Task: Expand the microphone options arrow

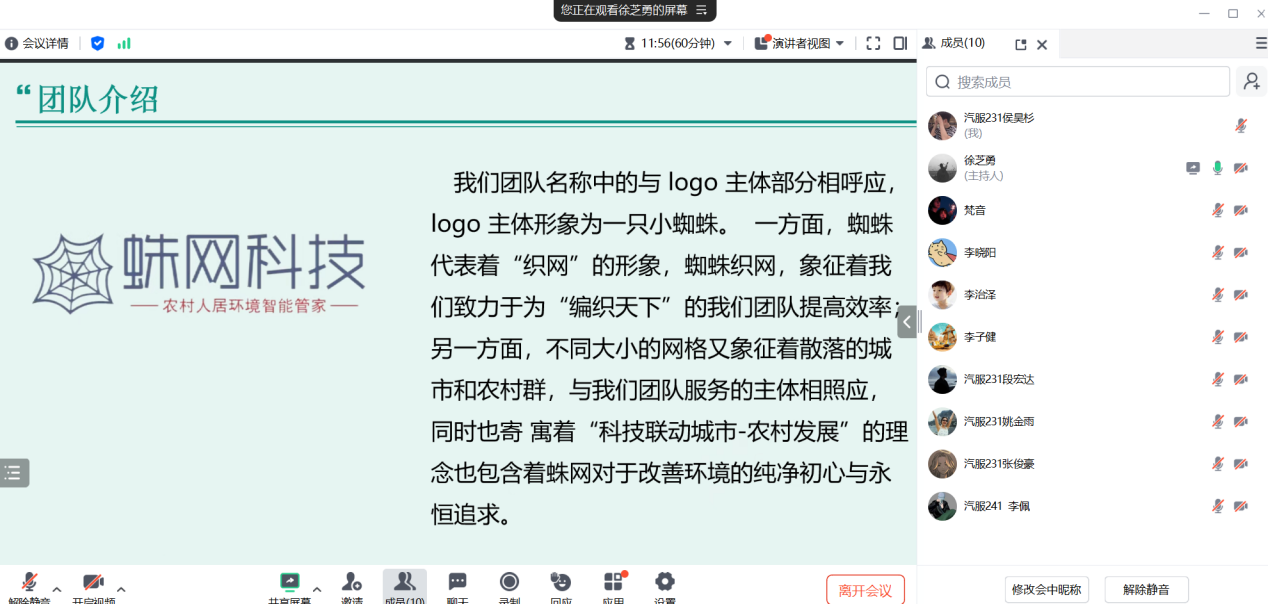Action: click(x=57, y=589)
